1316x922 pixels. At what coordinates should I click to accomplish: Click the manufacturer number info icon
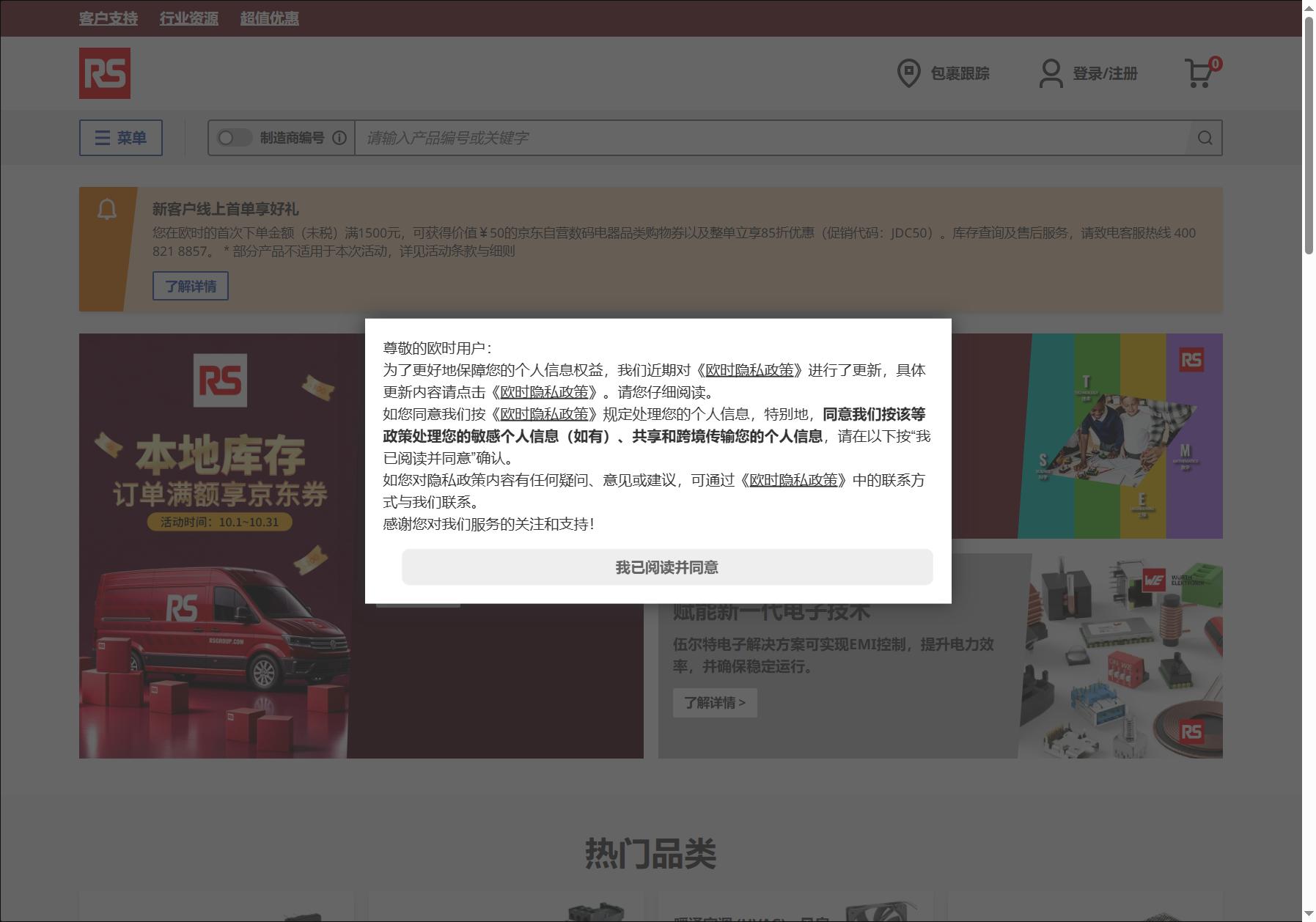[339, 138]
